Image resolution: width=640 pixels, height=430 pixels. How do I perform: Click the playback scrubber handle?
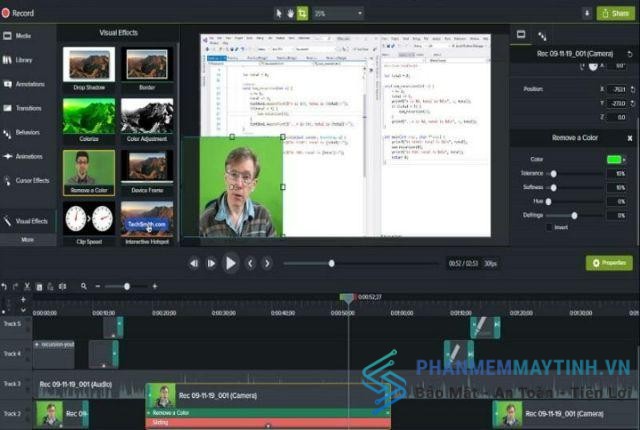331,264
